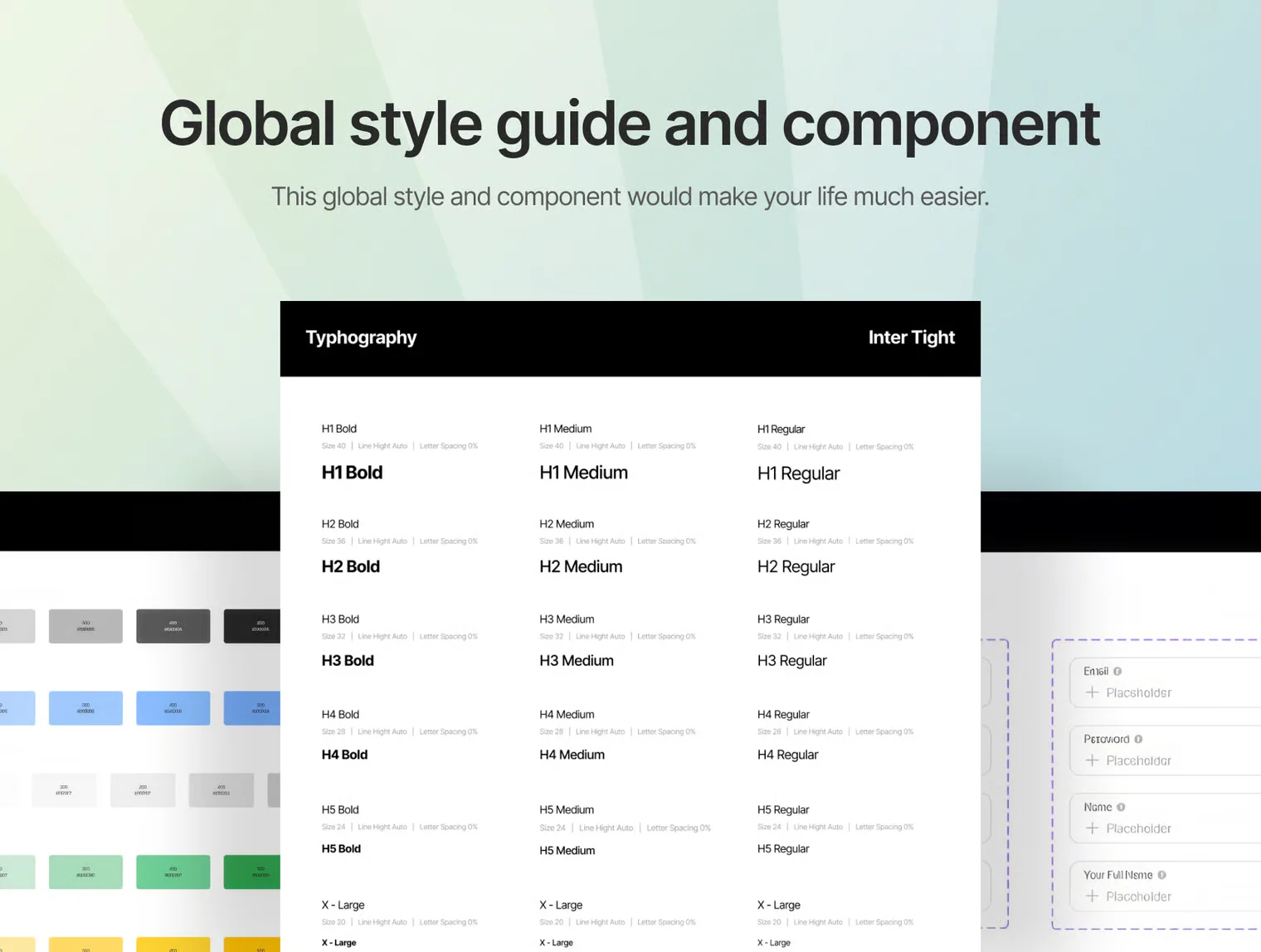Click the lower H5 Medium sample text
1261x952 pixels.
click(x=567, y=851)
